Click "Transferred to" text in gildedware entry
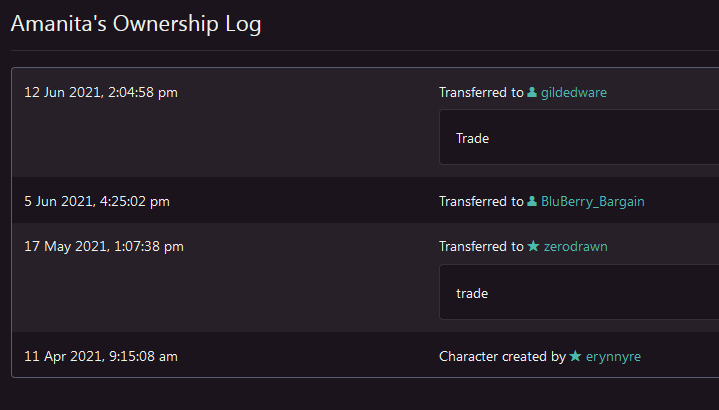This screenshot has height=410, width=719. point(481,93)
